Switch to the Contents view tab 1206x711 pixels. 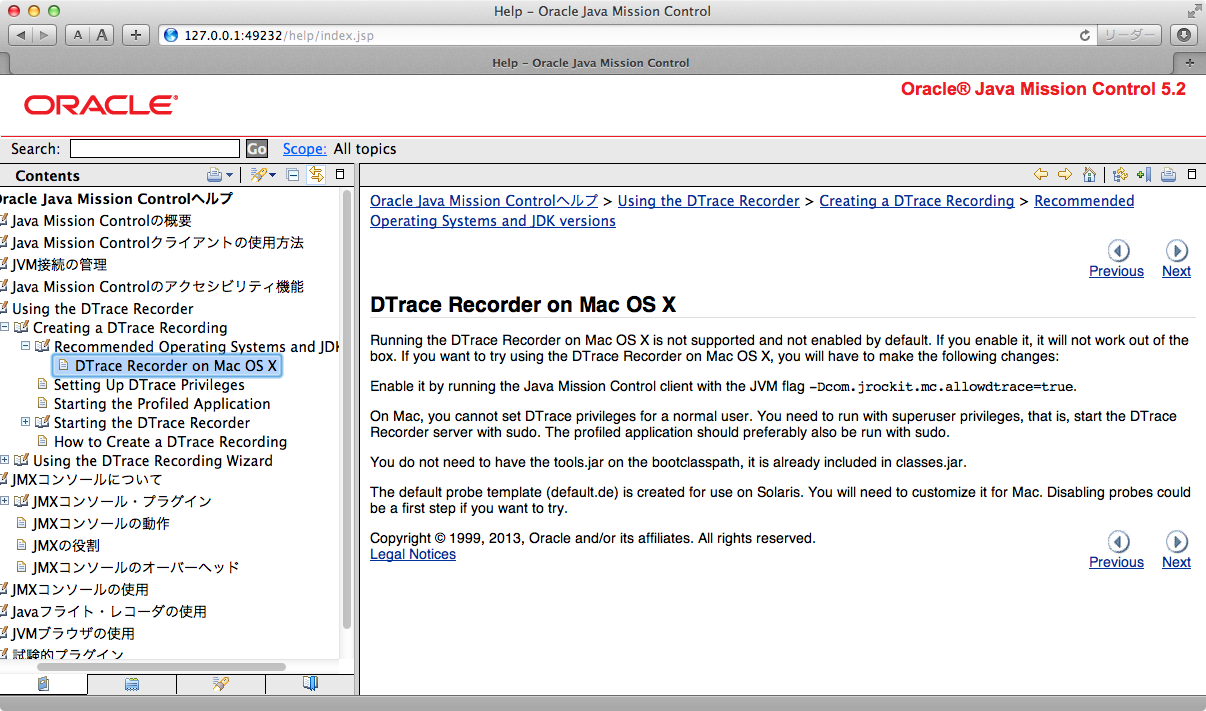[43, 684]
